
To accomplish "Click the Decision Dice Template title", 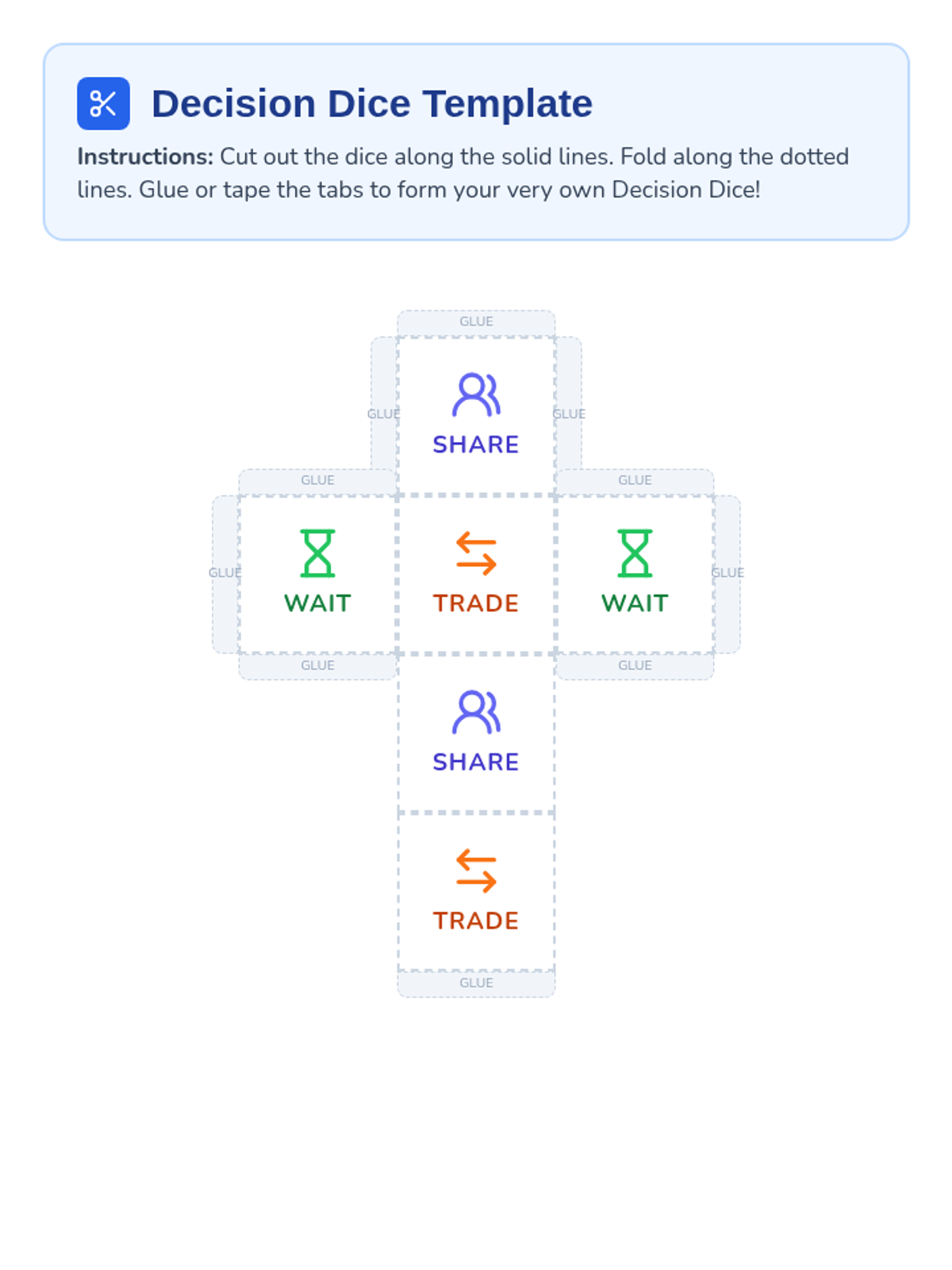I will [x=371, y=103].
